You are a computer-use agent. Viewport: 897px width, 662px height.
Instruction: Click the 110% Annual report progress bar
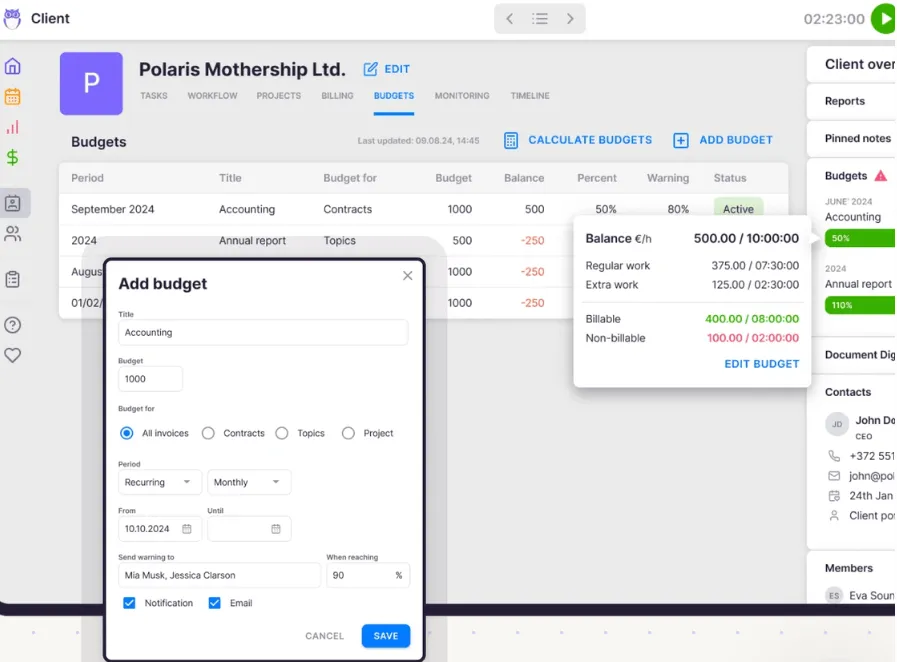860,305
